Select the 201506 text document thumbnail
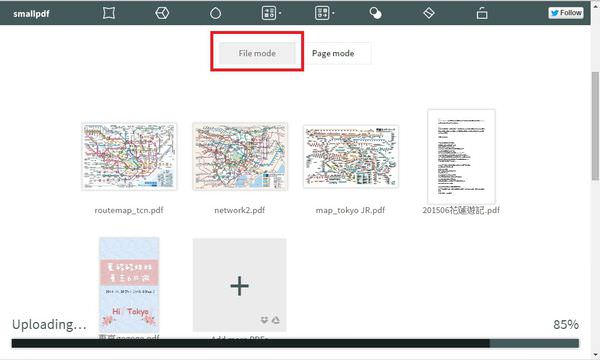Screen dimensions: 600x360 pos(461,156)
